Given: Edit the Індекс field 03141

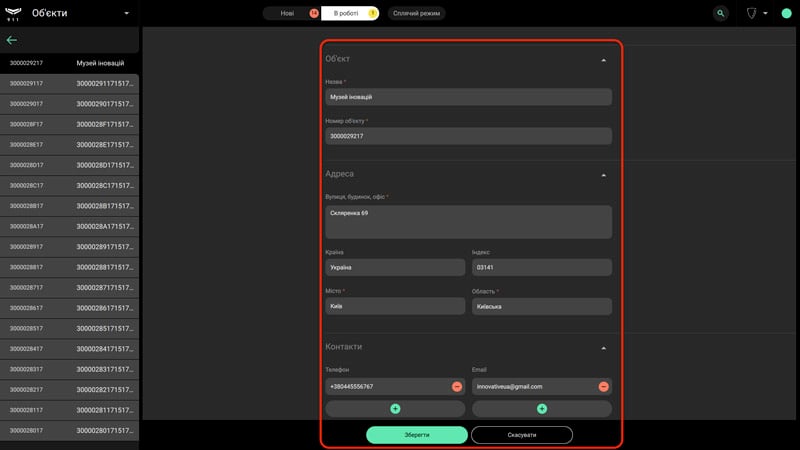Looking at the screenshot, I should coord(542,267).
